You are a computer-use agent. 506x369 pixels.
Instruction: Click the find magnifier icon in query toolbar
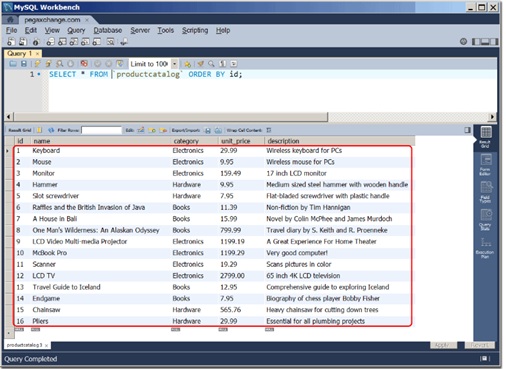coord(211,64)
